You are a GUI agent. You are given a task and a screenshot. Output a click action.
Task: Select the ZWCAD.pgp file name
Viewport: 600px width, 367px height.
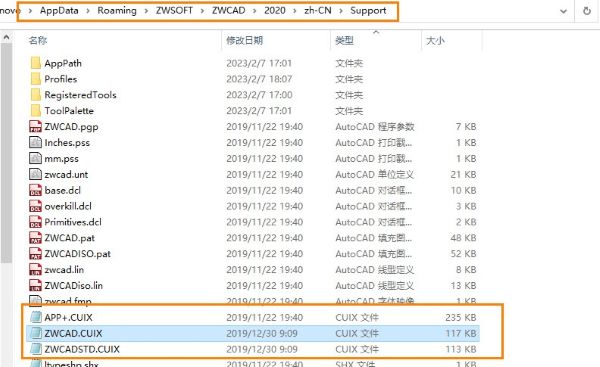pos(71,127)
